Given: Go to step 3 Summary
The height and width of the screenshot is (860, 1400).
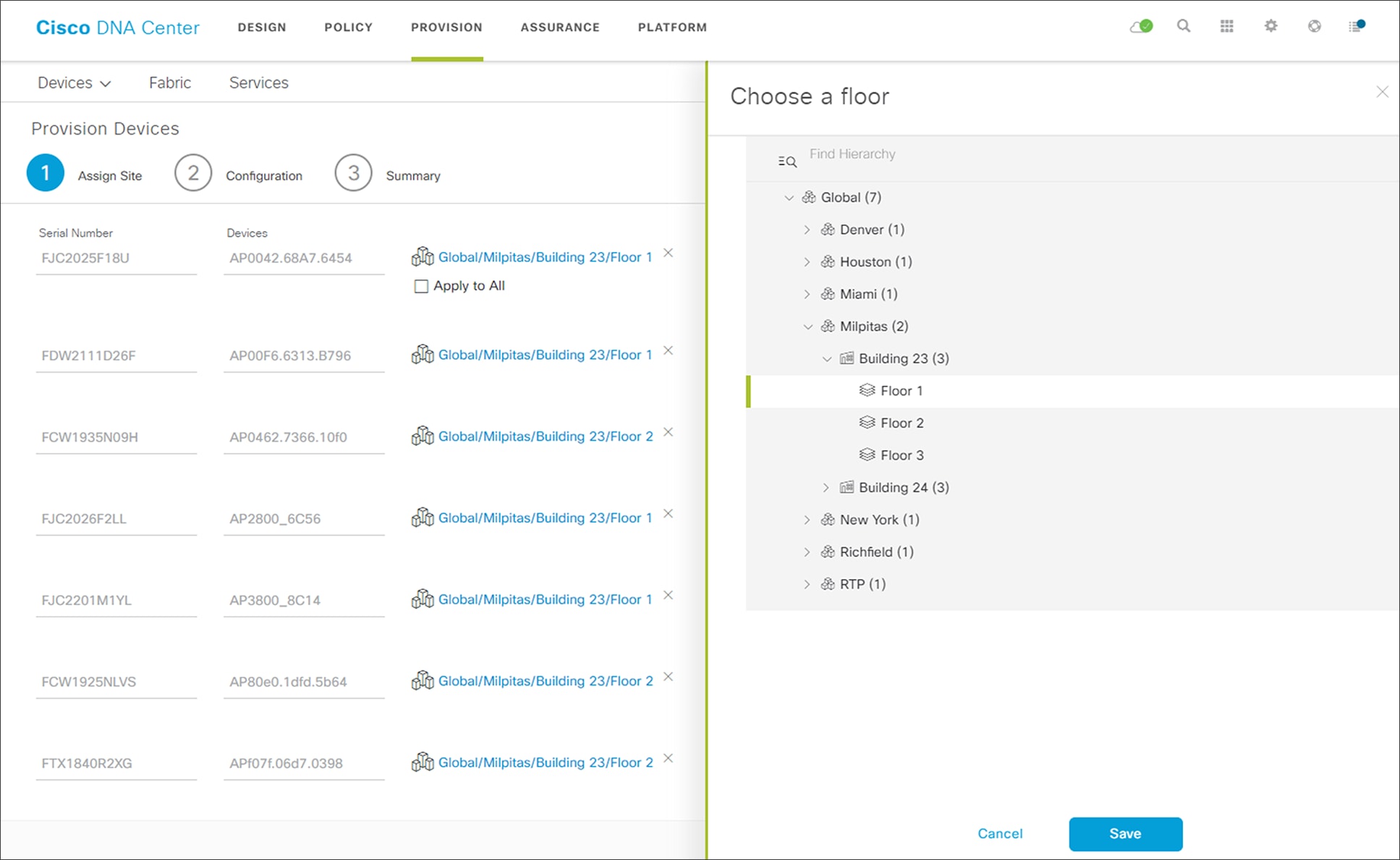Looking at the screenshot, I should [x=388, y=174].
